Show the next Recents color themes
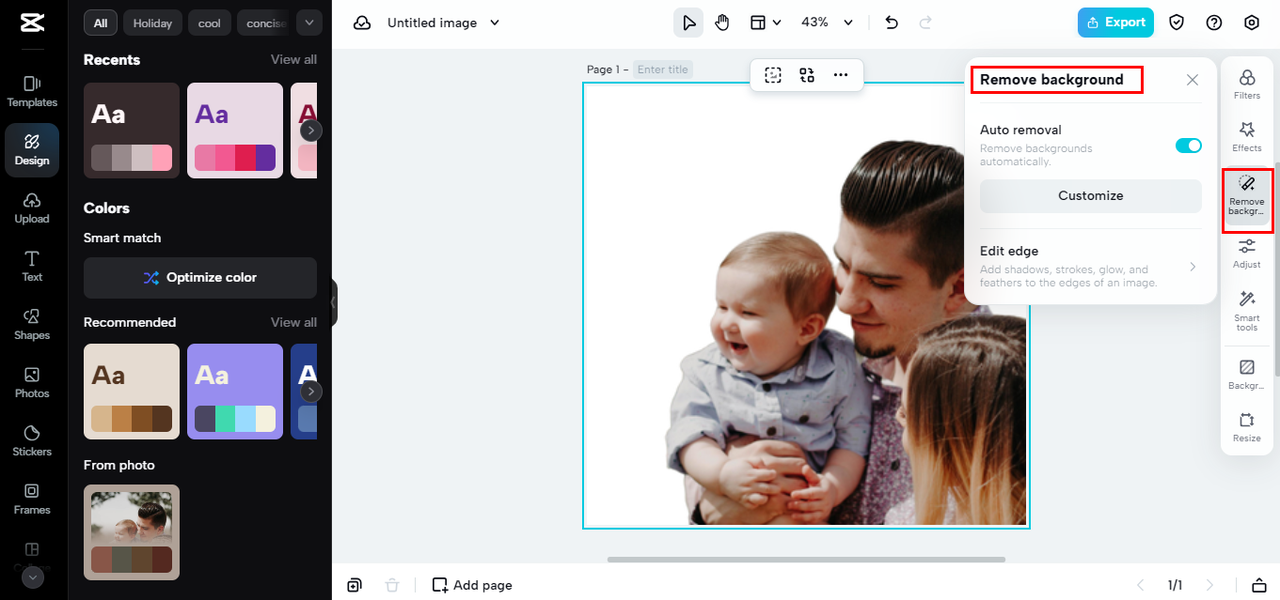This screenshot has height=600, width=1280. pyautogui.click(x=311, y=130)
